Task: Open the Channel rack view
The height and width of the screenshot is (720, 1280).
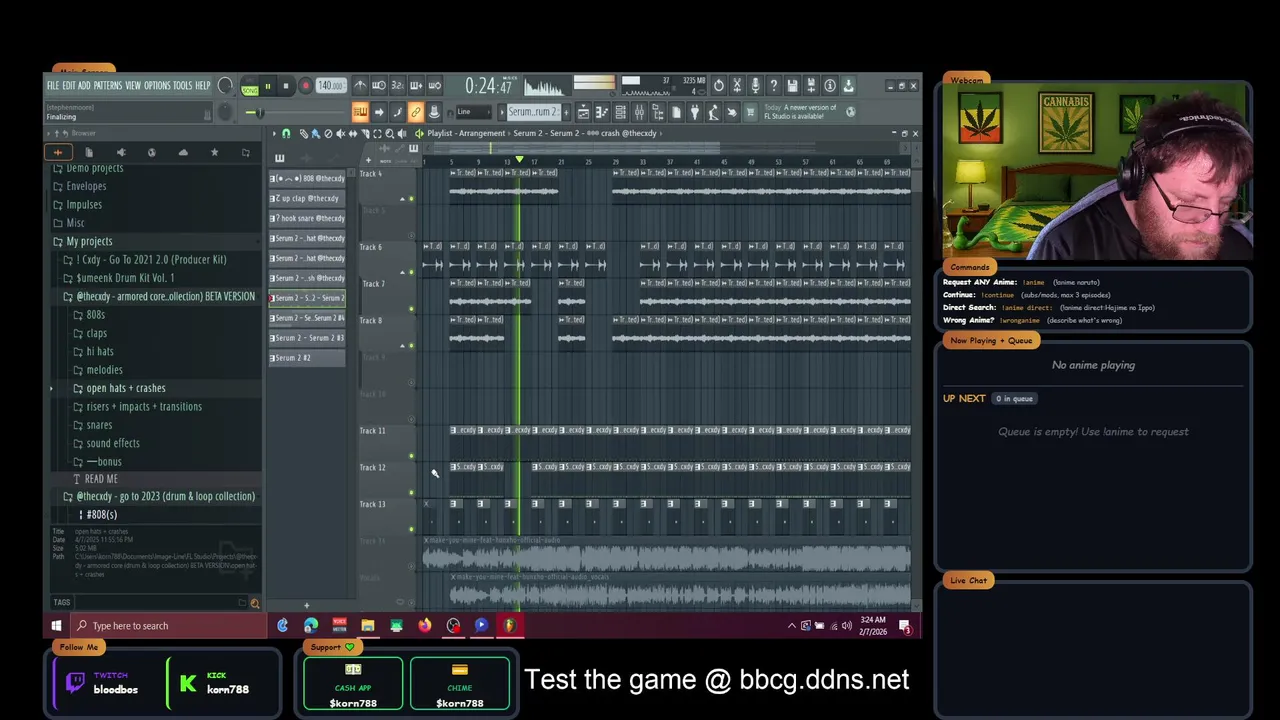Action: [621, 112]
